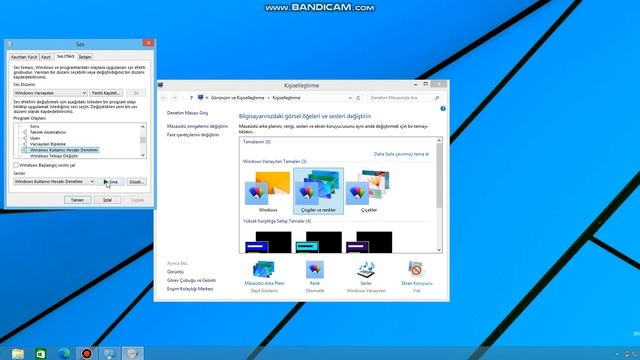Switch to the Kayıt tab
This screenshot has height=360, width=640.
[46, 57]
